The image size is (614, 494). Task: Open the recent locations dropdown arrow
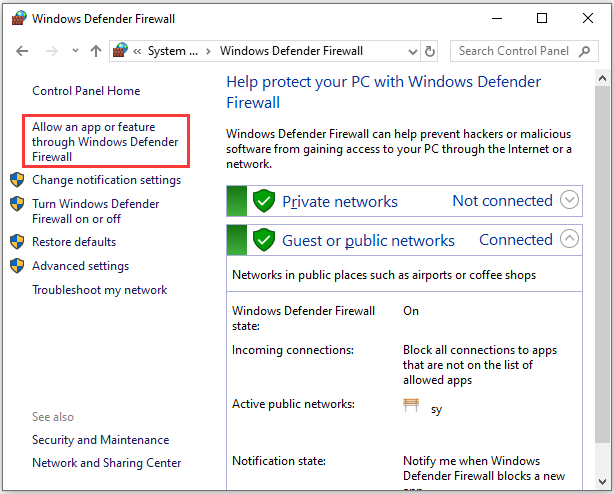coord(75,50)
